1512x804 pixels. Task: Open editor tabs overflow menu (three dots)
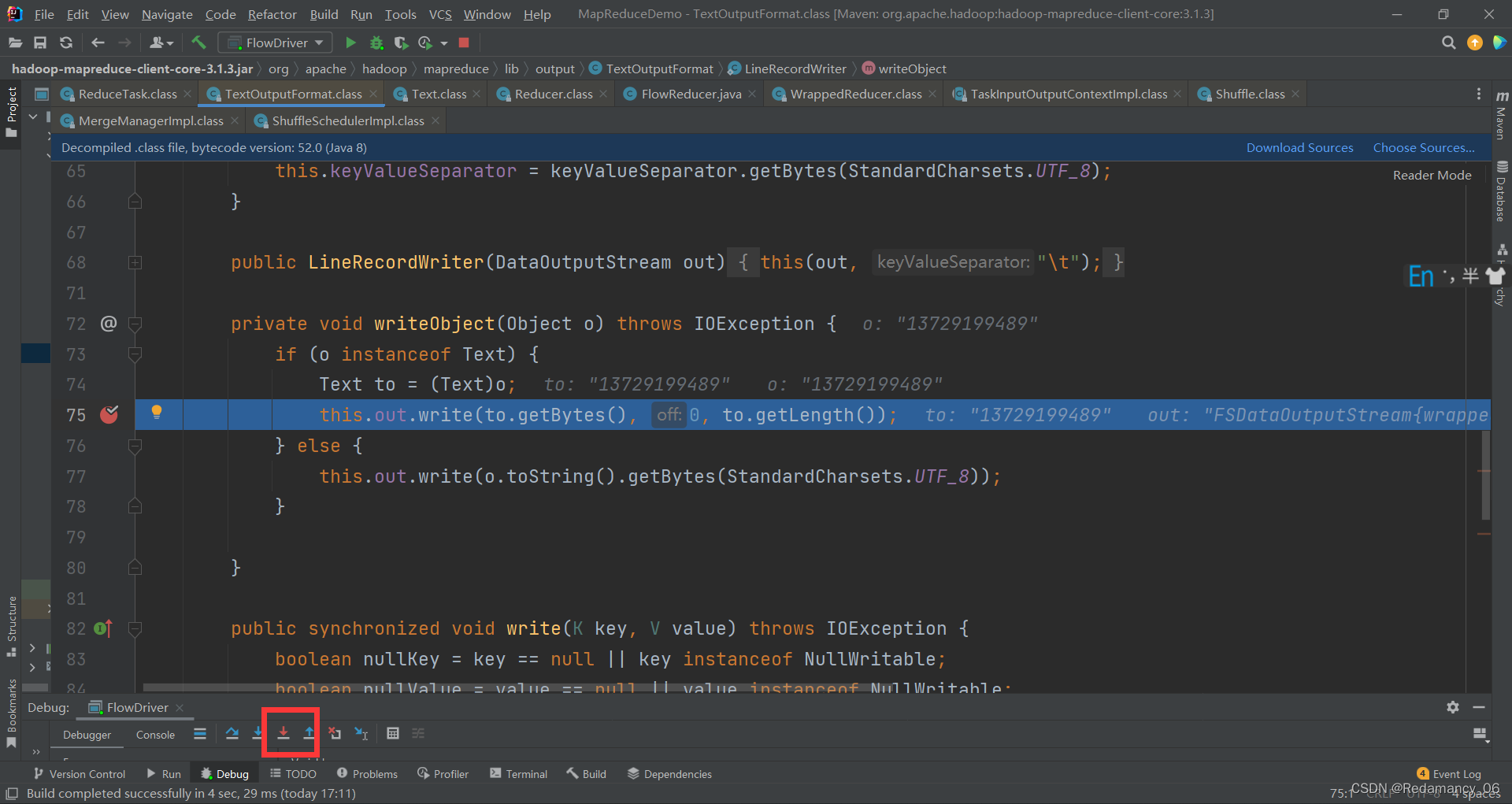click(x=1479, y=94)
